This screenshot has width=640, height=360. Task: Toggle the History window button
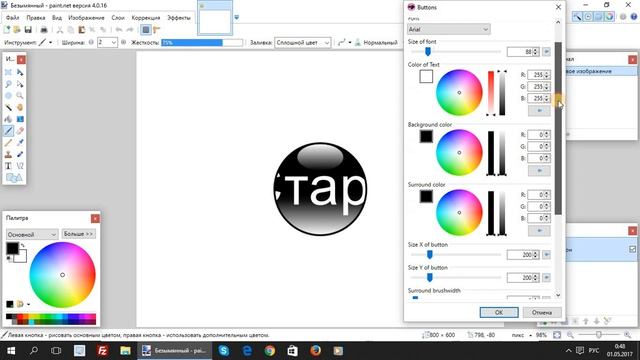click(x=588, y=17)
